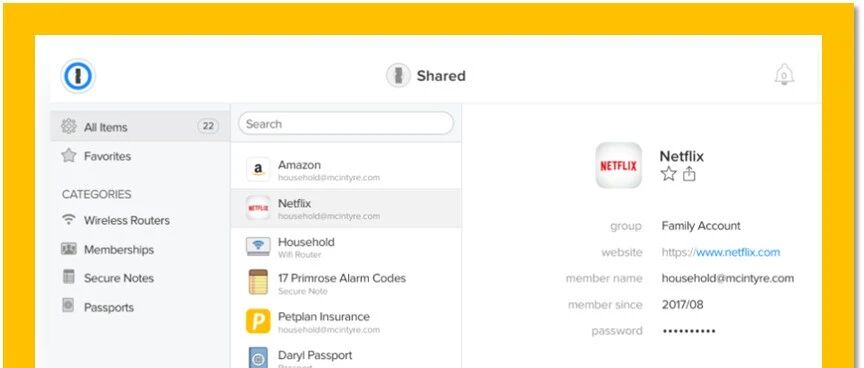Click the 22 item count badge

[x=208, y=127]
